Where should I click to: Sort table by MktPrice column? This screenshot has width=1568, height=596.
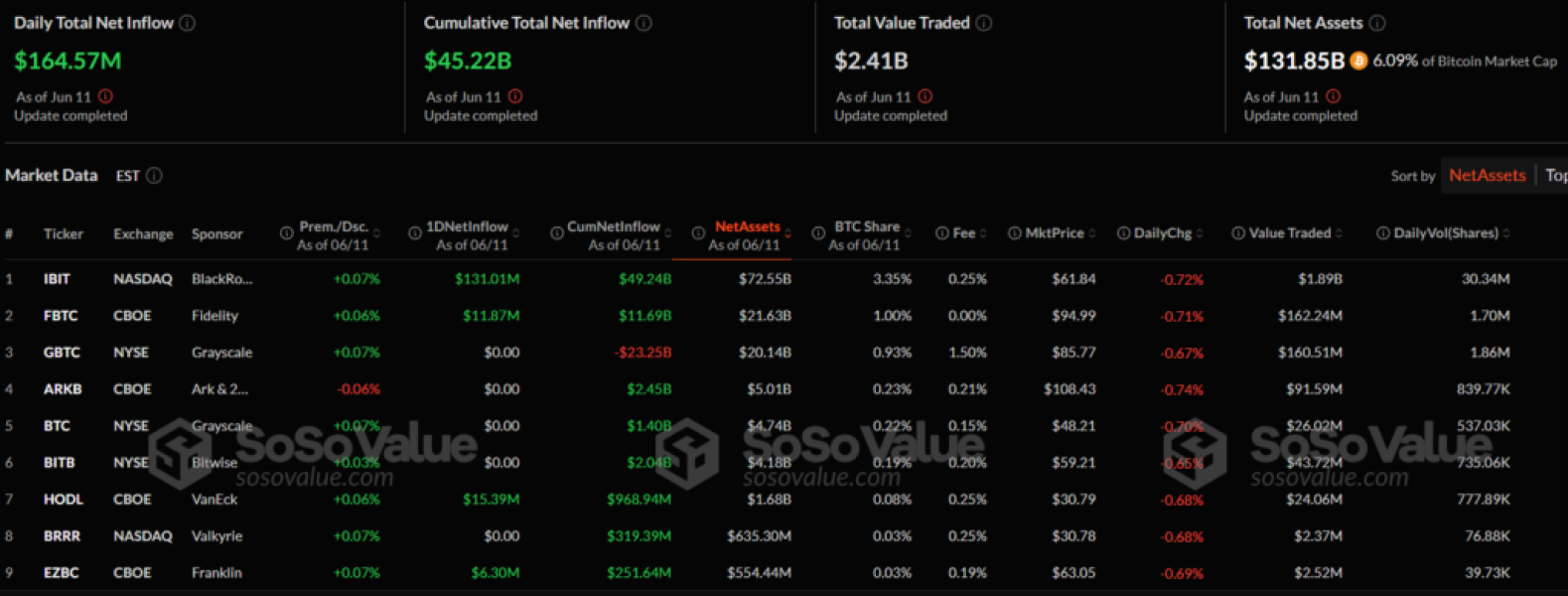1055,233
